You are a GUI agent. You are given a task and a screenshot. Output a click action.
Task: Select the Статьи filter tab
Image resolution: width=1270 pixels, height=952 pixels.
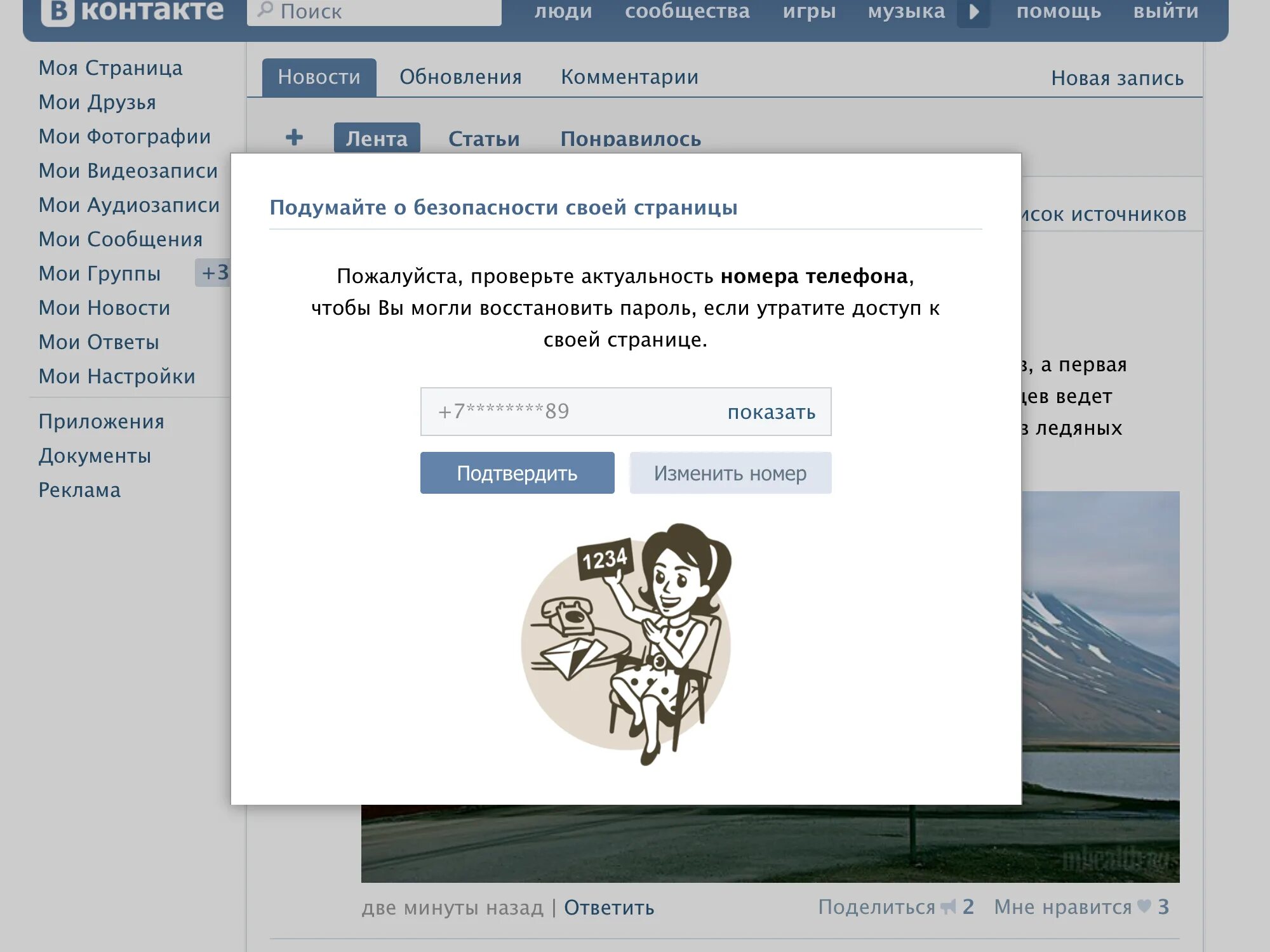484,139
